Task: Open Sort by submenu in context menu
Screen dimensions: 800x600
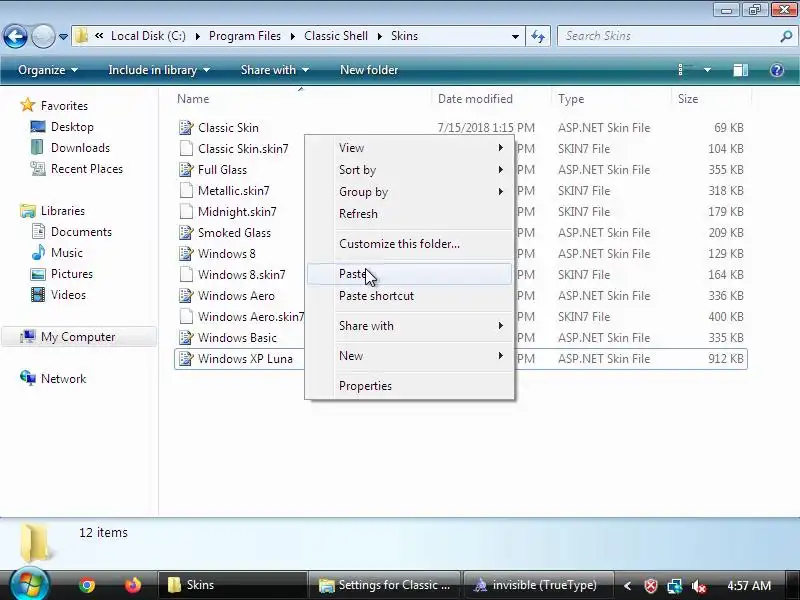Action: (x=409, y=170)
